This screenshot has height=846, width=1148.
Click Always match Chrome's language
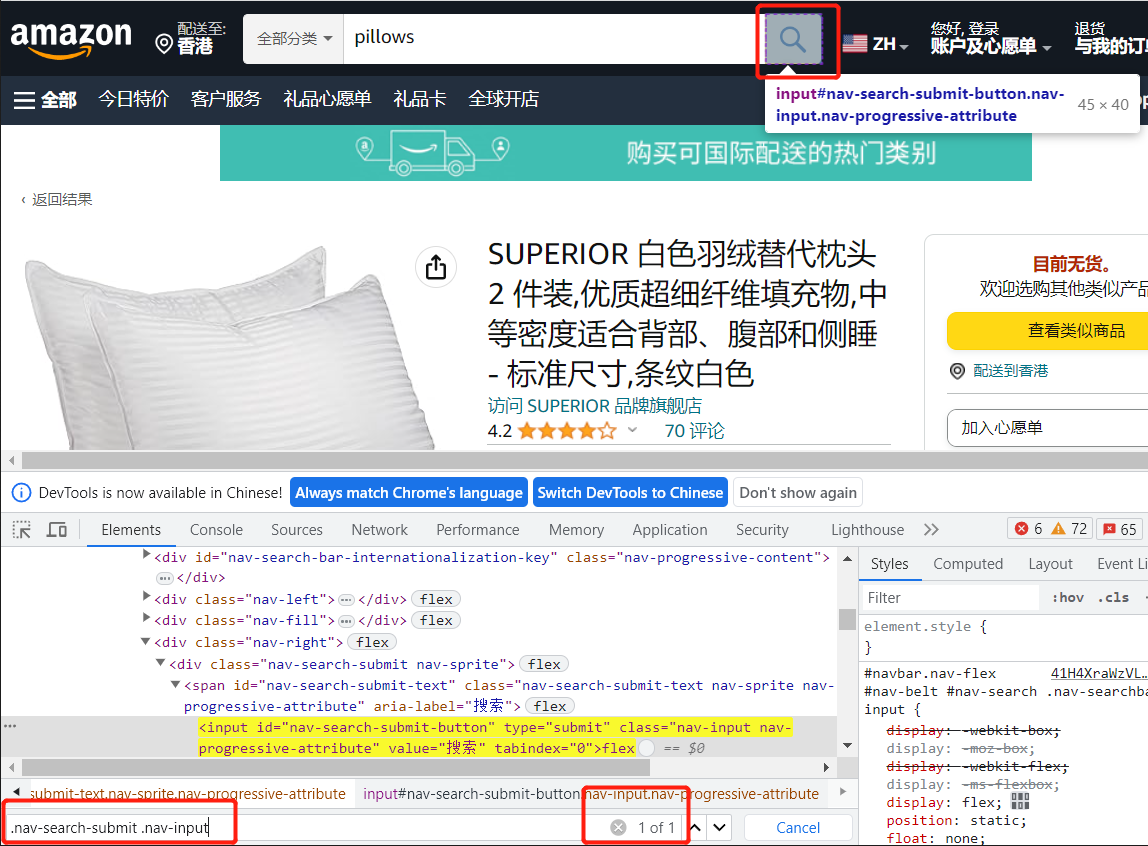coord(409,493)
